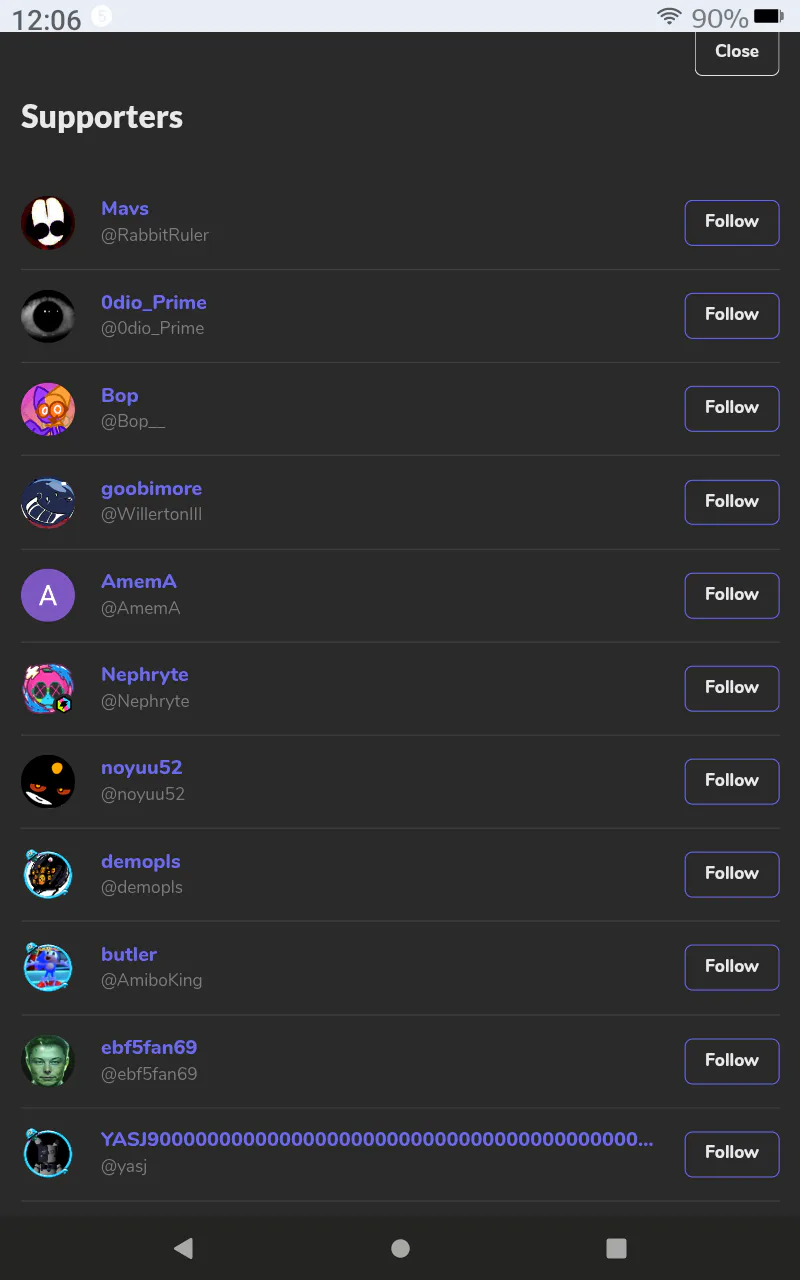Tap AmemA's purple letter avatar
This screenshot has height=1280, width=800.
(x=48, y=595)
